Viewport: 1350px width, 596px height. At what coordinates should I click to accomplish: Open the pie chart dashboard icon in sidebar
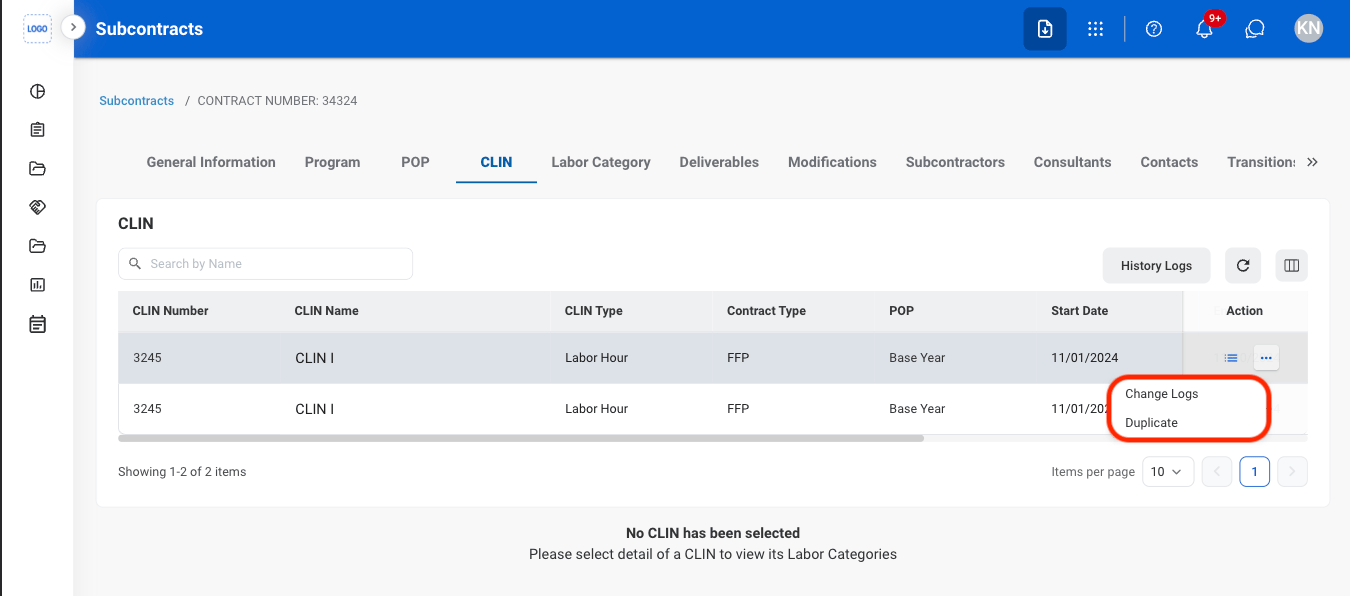[38, 92]
